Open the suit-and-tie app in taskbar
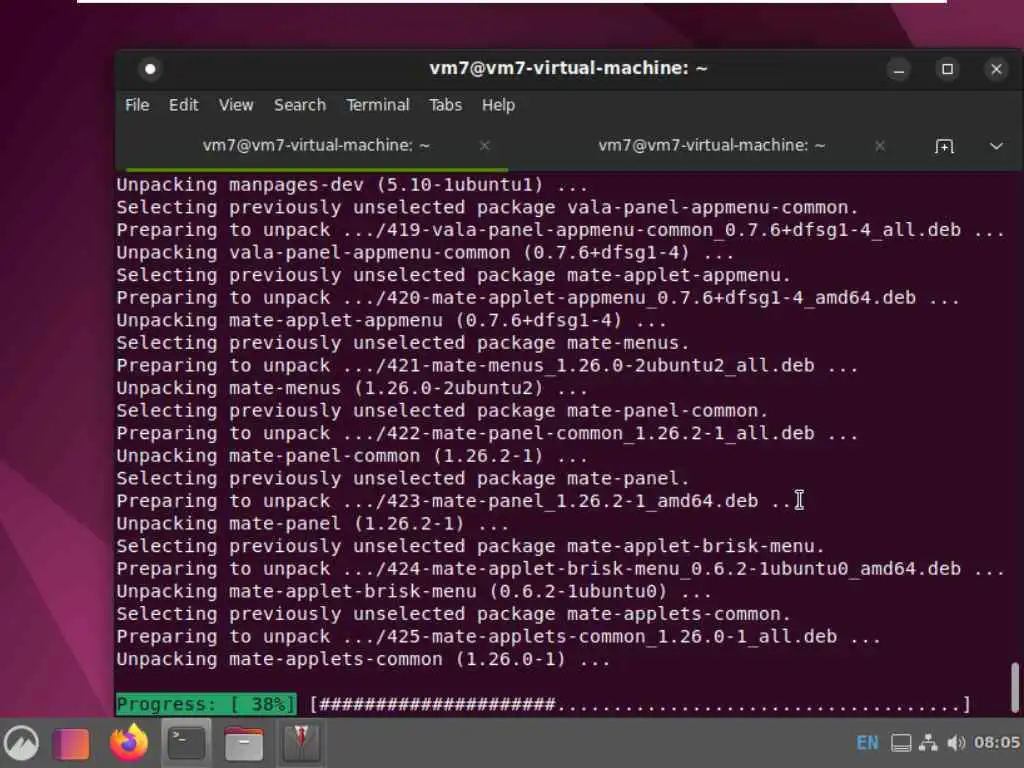 (301, 743)
